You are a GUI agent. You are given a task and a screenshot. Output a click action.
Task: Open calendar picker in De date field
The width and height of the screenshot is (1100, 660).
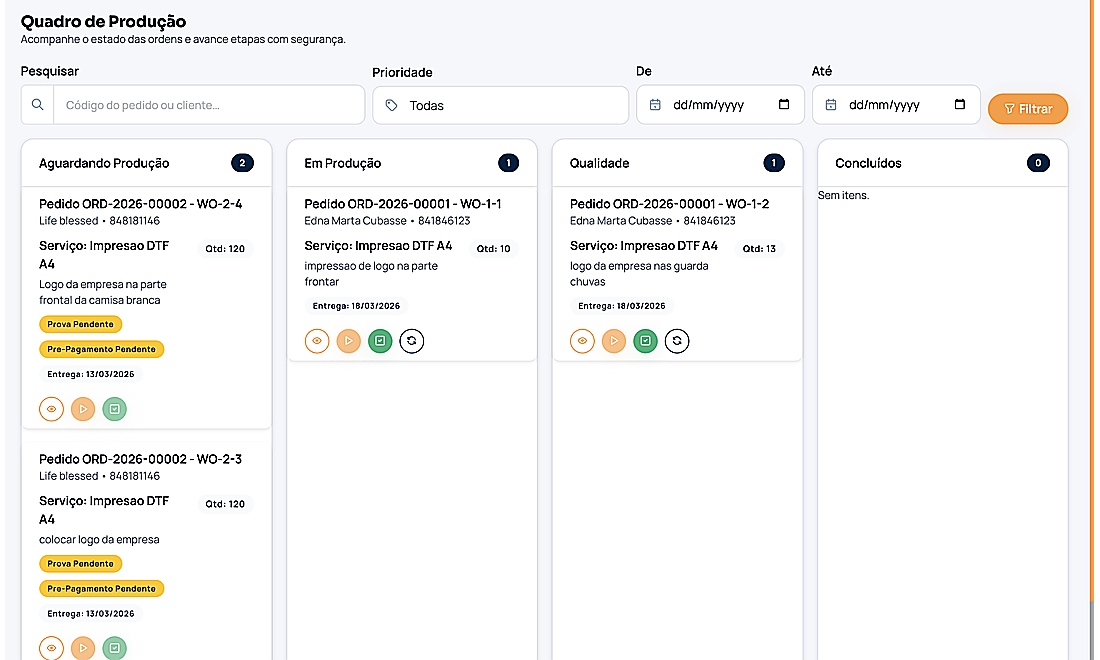[784, 105]
